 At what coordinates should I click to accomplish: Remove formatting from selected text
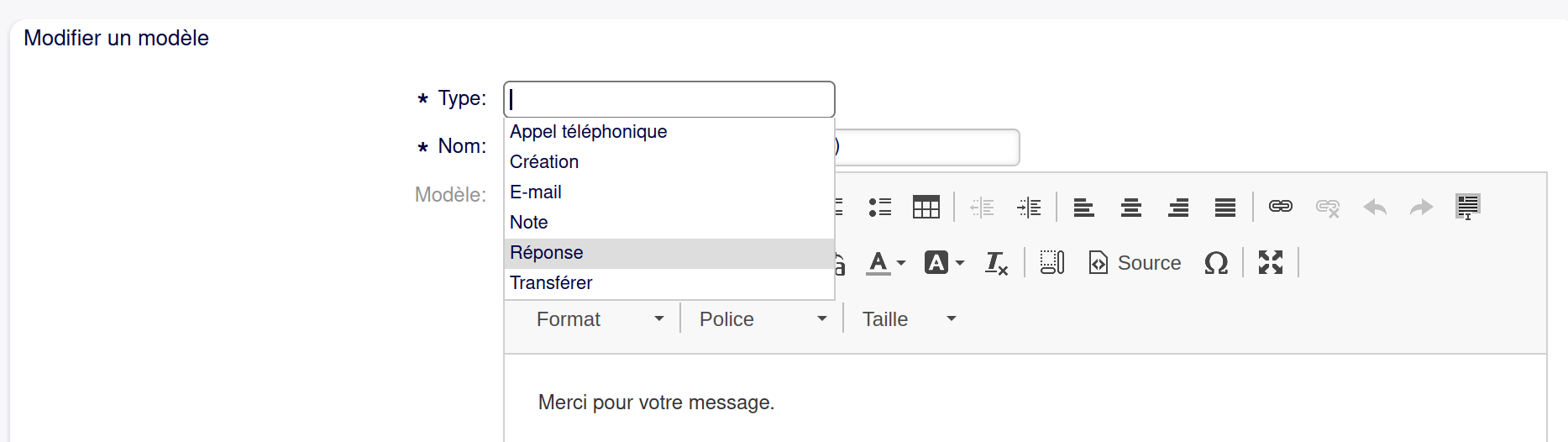996,263
